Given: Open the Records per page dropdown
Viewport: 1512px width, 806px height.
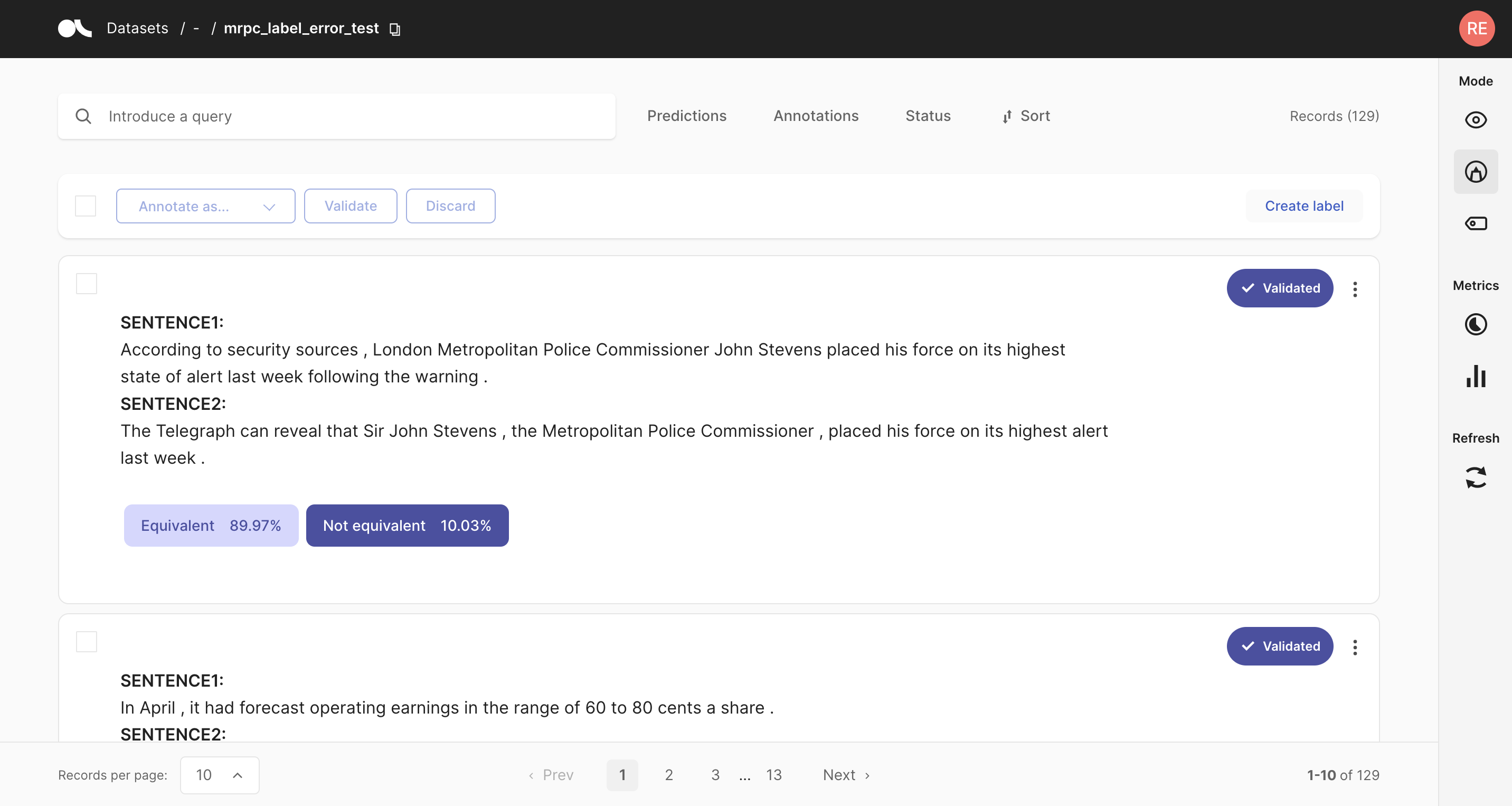Looking at the screenshot, I should pyautogui.click(x=219, y=775).
